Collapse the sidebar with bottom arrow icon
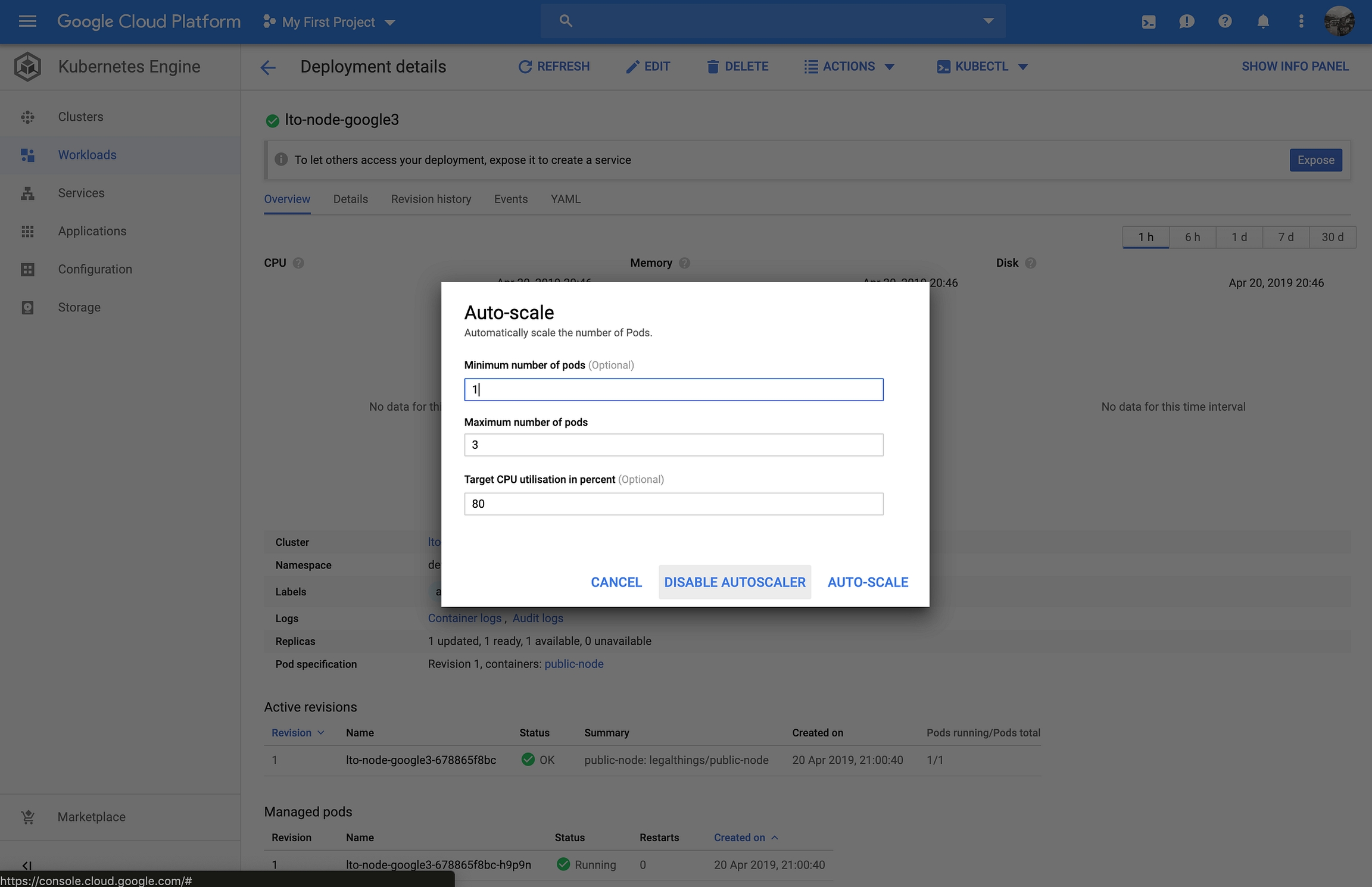1372x887 pixels. point(27,866)
